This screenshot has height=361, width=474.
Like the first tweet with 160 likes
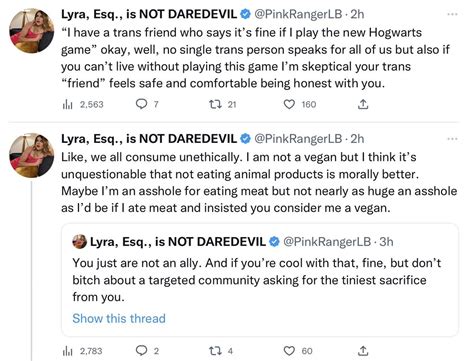[289, 104]
